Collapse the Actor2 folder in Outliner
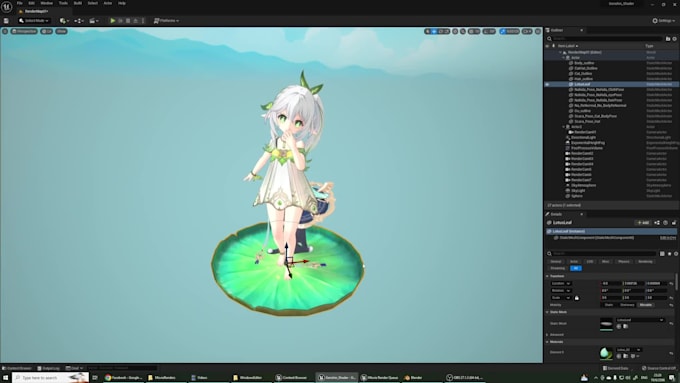The height and width of the screenshot is (383, 680). point(564,127)
